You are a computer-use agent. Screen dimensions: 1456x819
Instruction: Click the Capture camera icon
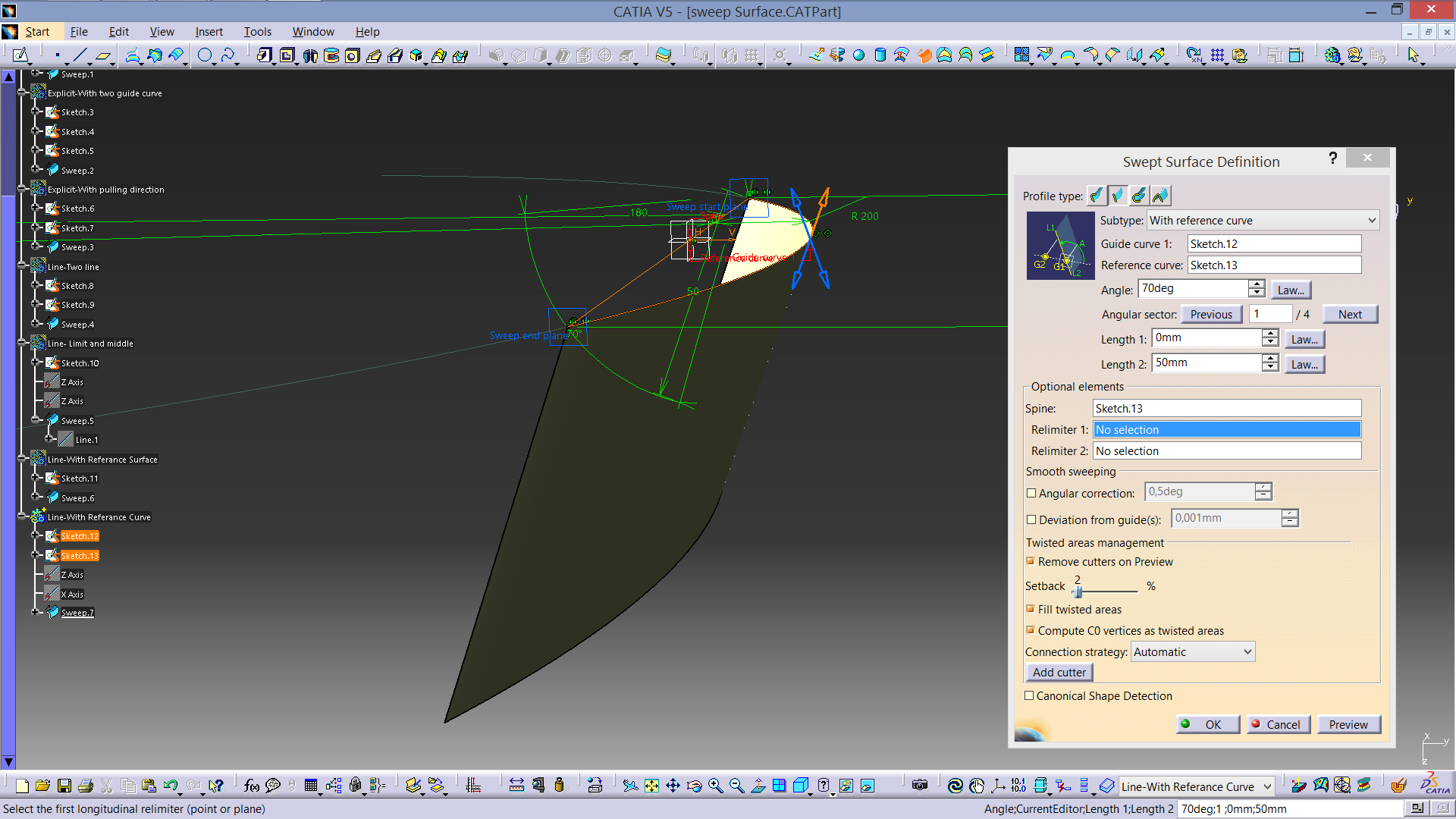920,786
